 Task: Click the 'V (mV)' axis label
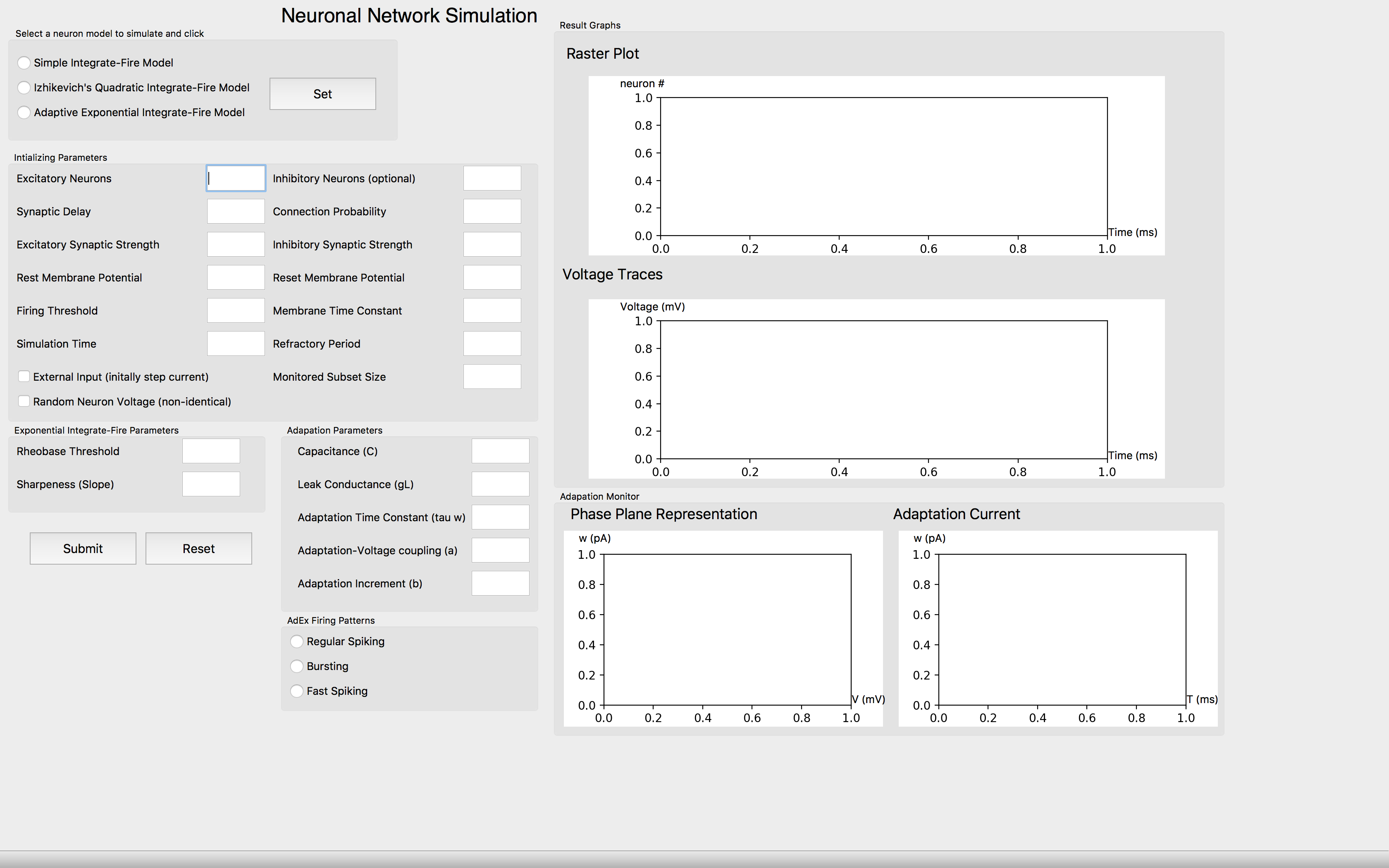click(x=869, y=699)
